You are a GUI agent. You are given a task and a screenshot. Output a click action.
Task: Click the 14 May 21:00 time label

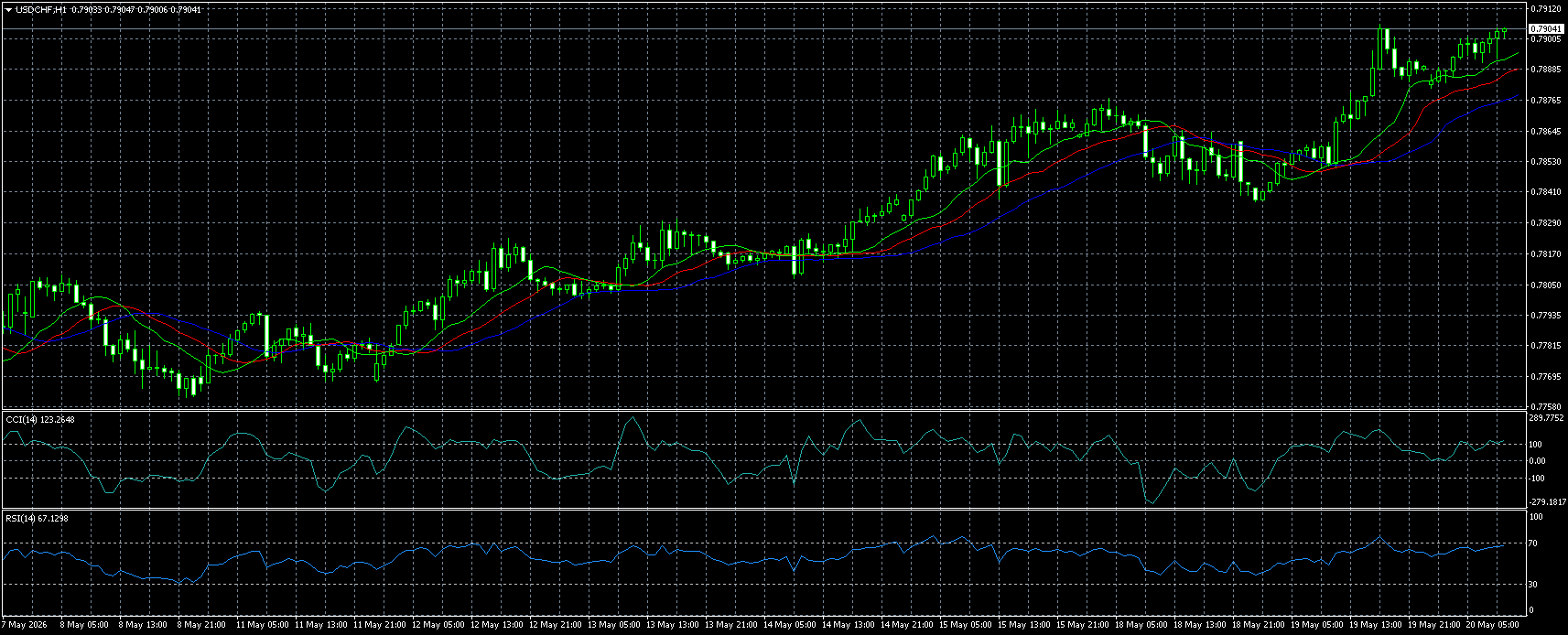pos(907,625)
